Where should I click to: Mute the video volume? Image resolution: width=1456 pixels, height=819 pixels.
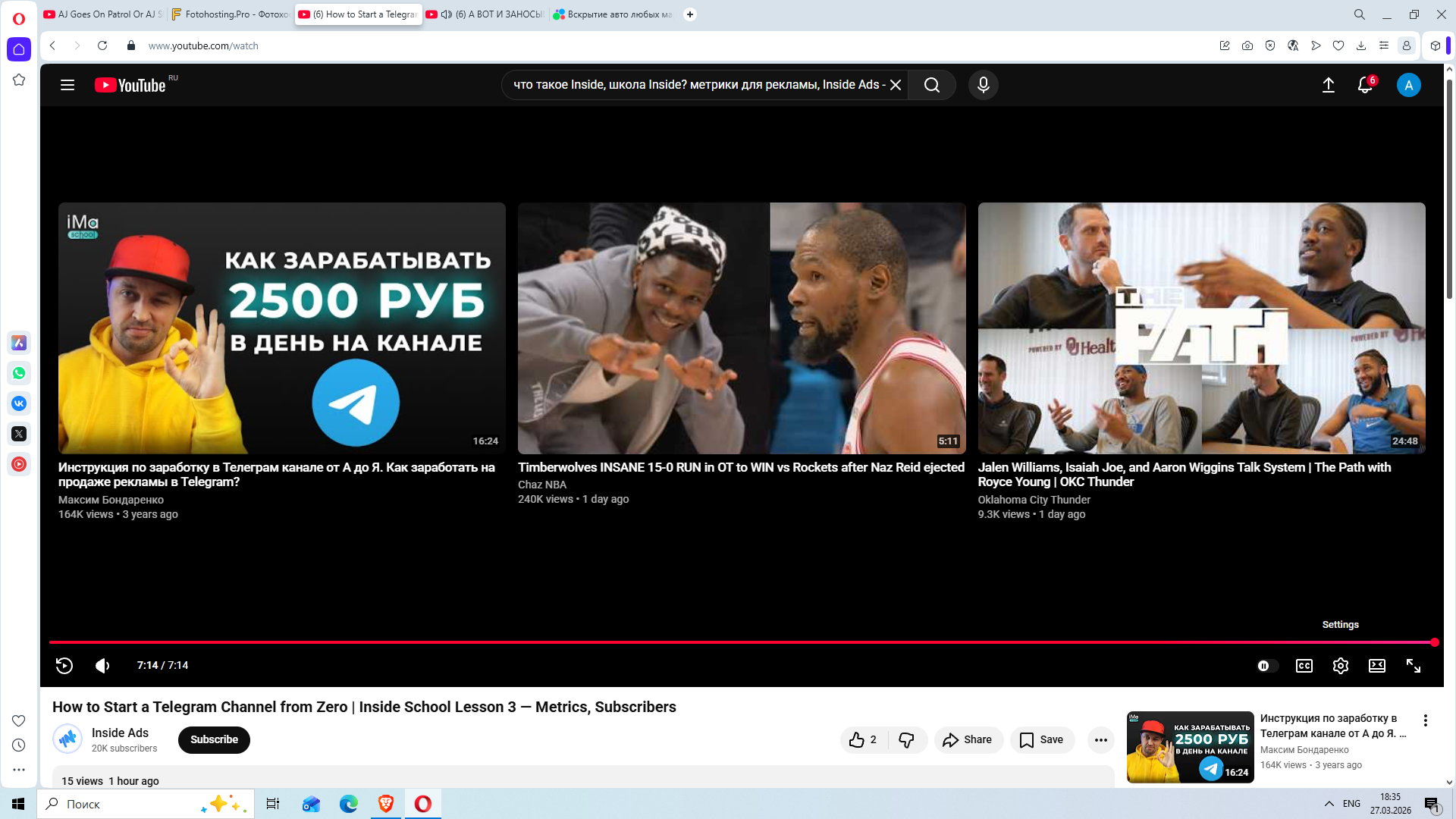click(102, 666)
